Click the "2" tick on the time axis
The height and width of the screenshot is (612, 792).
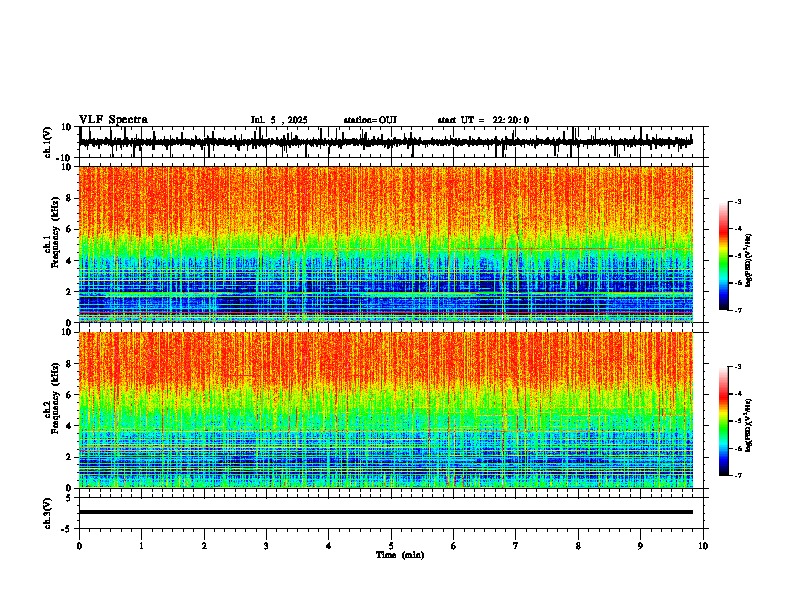[204, 546]
